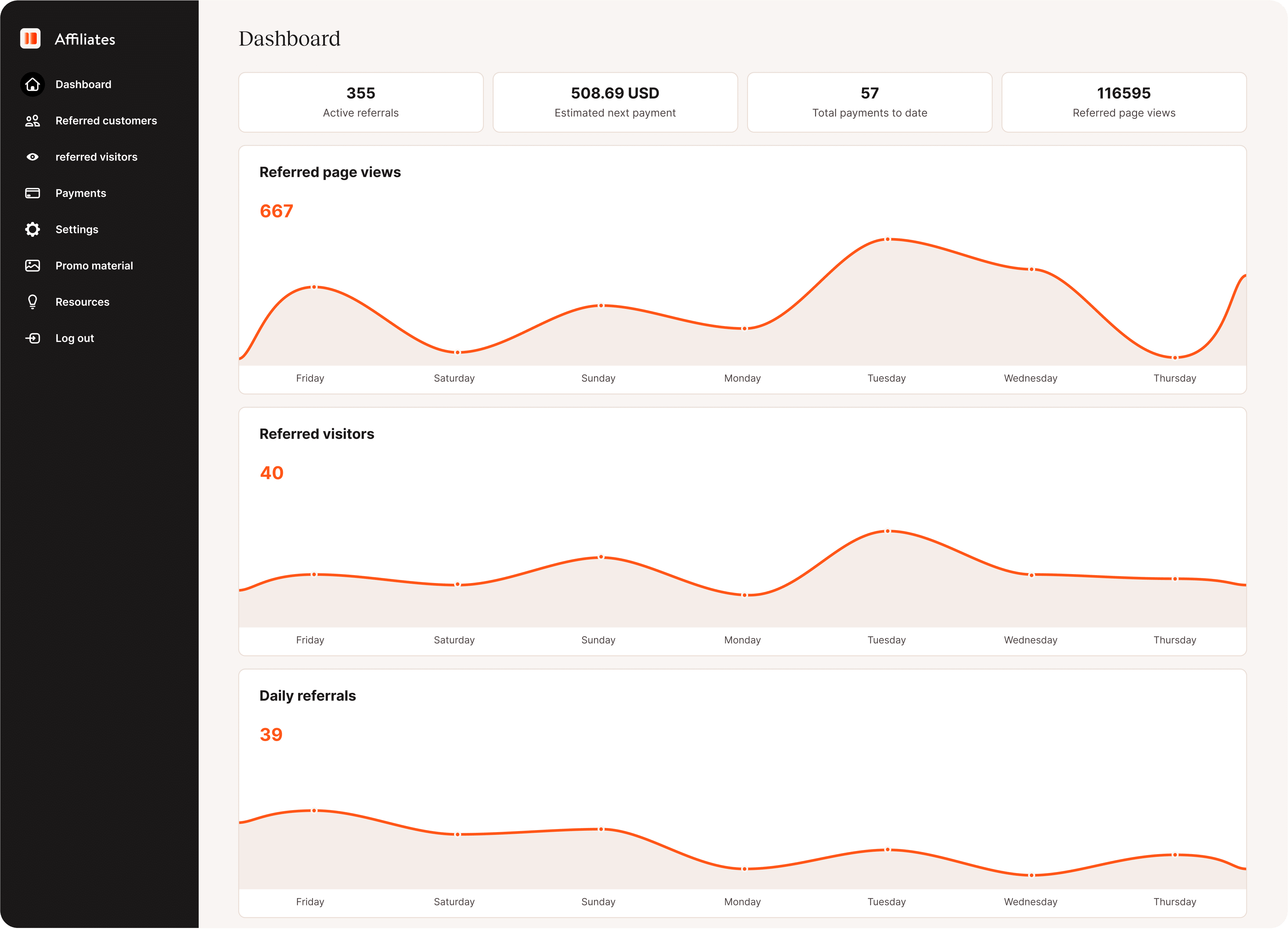Click the Log out arrow icon
The image size is (1288, 929).
32,338
